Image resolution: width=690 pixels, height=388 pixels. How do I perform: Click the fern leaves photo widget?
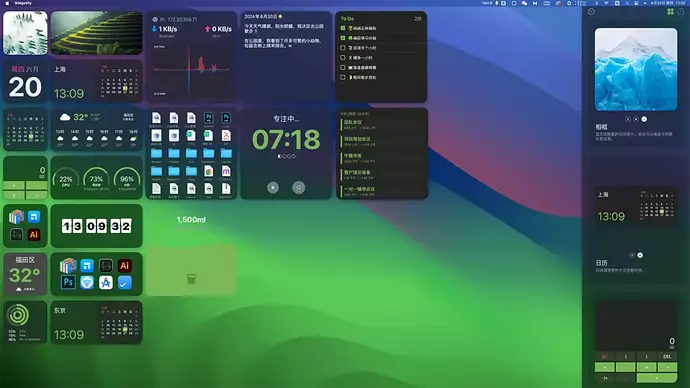coord(25,33)
